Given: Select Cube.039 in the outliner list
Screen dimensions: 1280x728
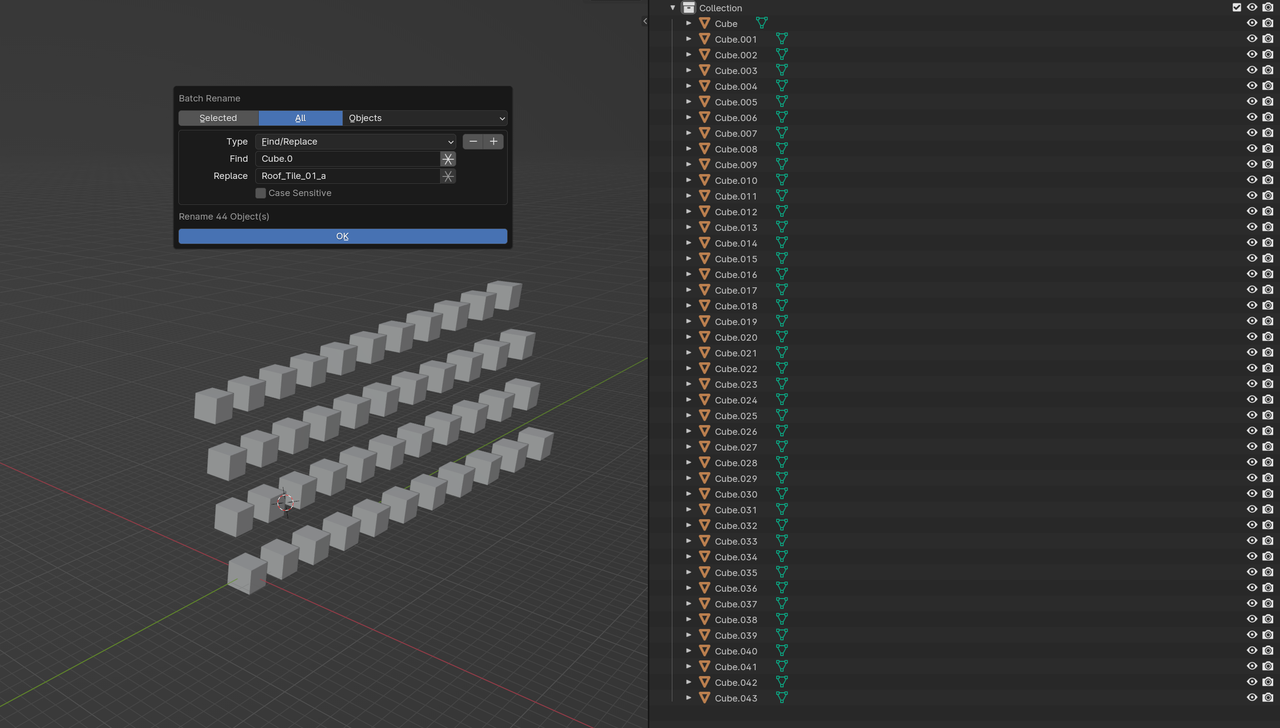Looking at the screenshot, I should click(736, 636).
